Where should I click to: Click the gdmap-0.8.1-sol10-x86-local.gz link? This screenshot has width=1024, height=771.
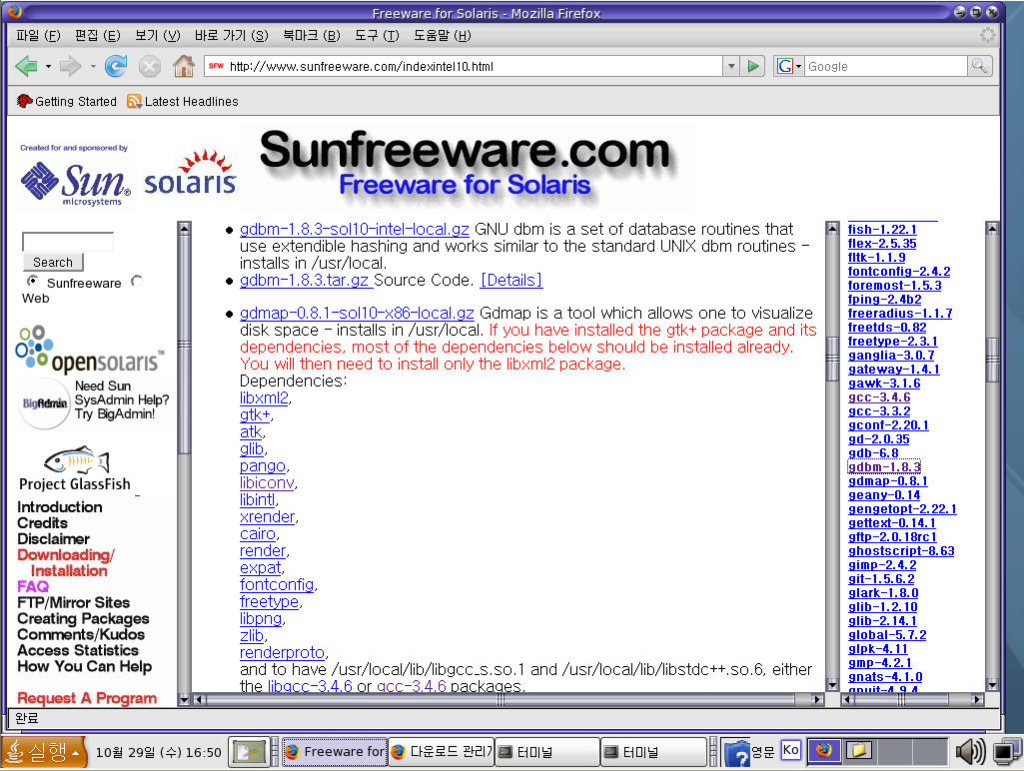357,313
